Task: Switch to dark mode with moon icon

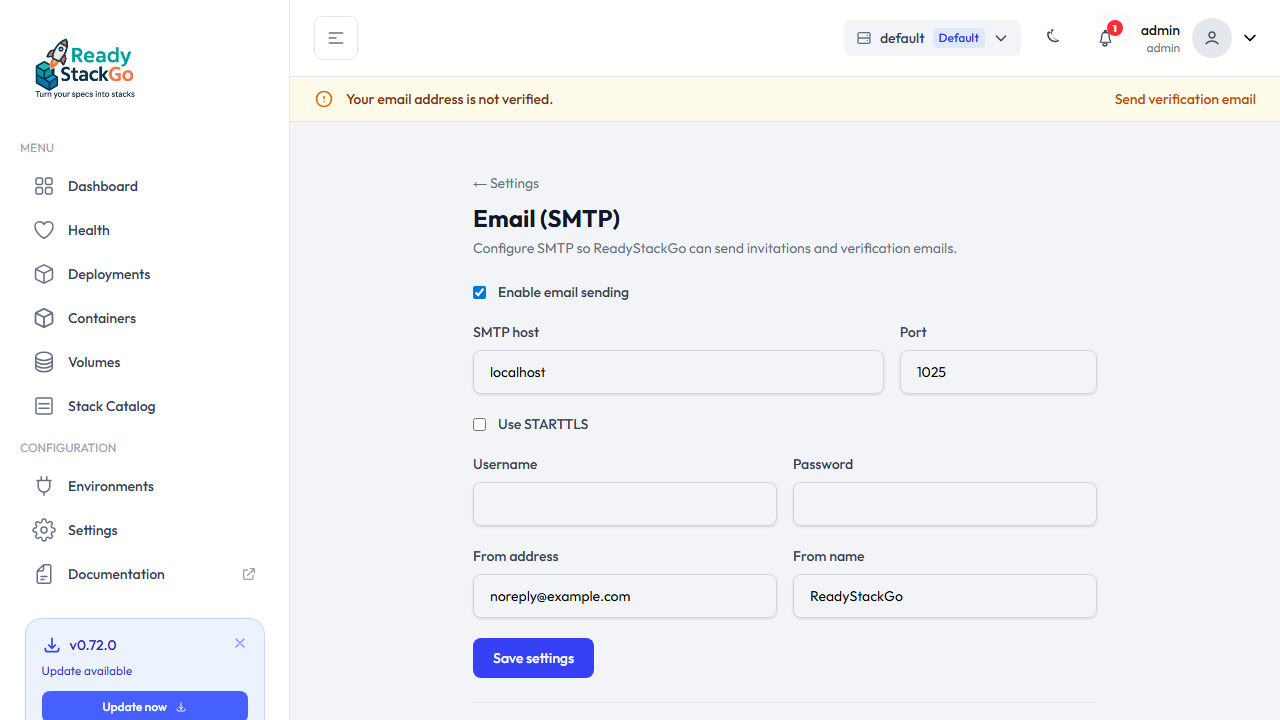Action: (x=1053, y=37)
